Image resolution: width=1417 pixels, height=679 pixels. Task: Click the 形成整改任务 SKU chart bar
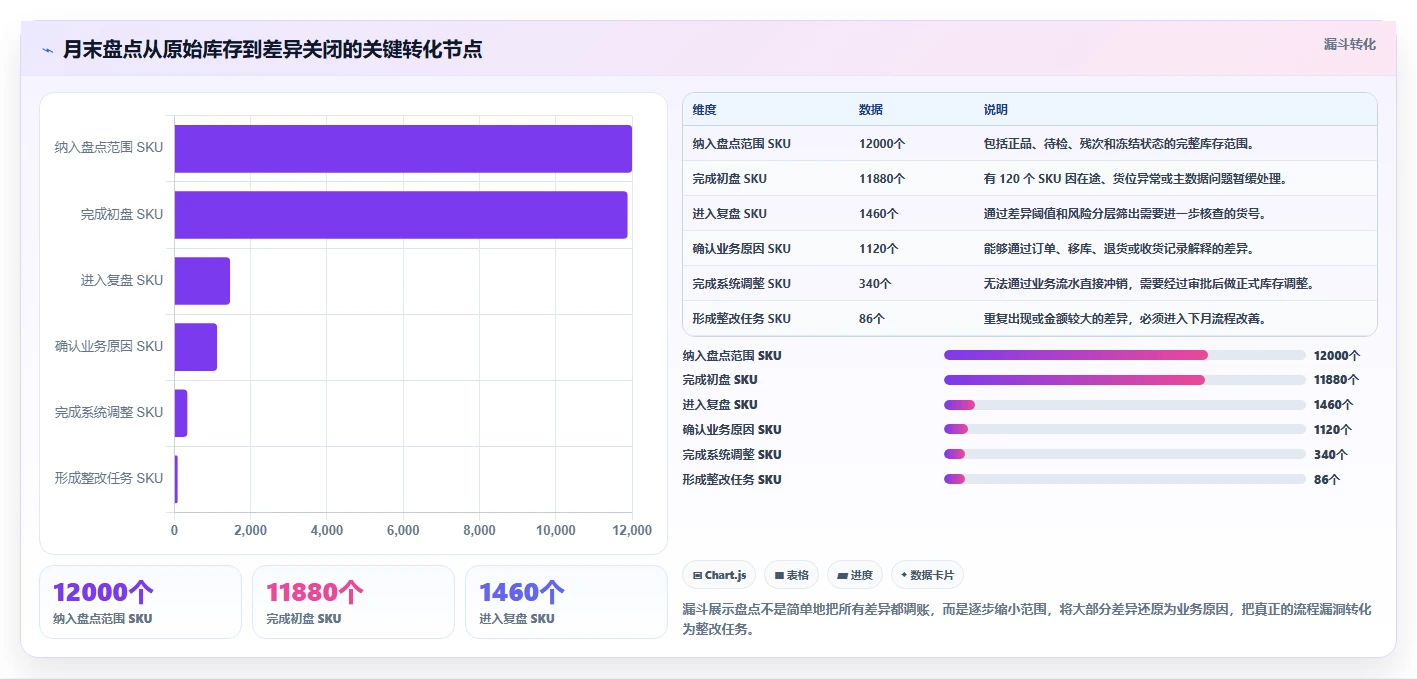click(x=176, y=479)
